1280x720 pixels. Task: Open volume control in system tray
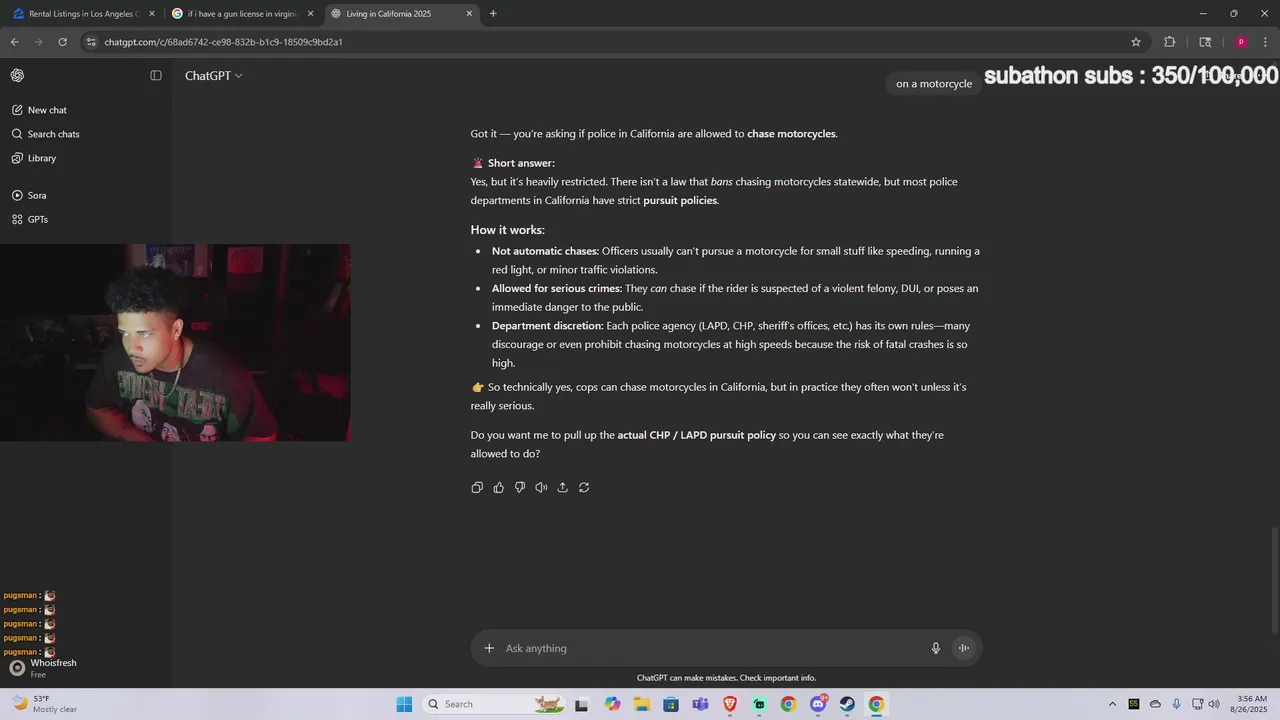(x=1214, y=704)
